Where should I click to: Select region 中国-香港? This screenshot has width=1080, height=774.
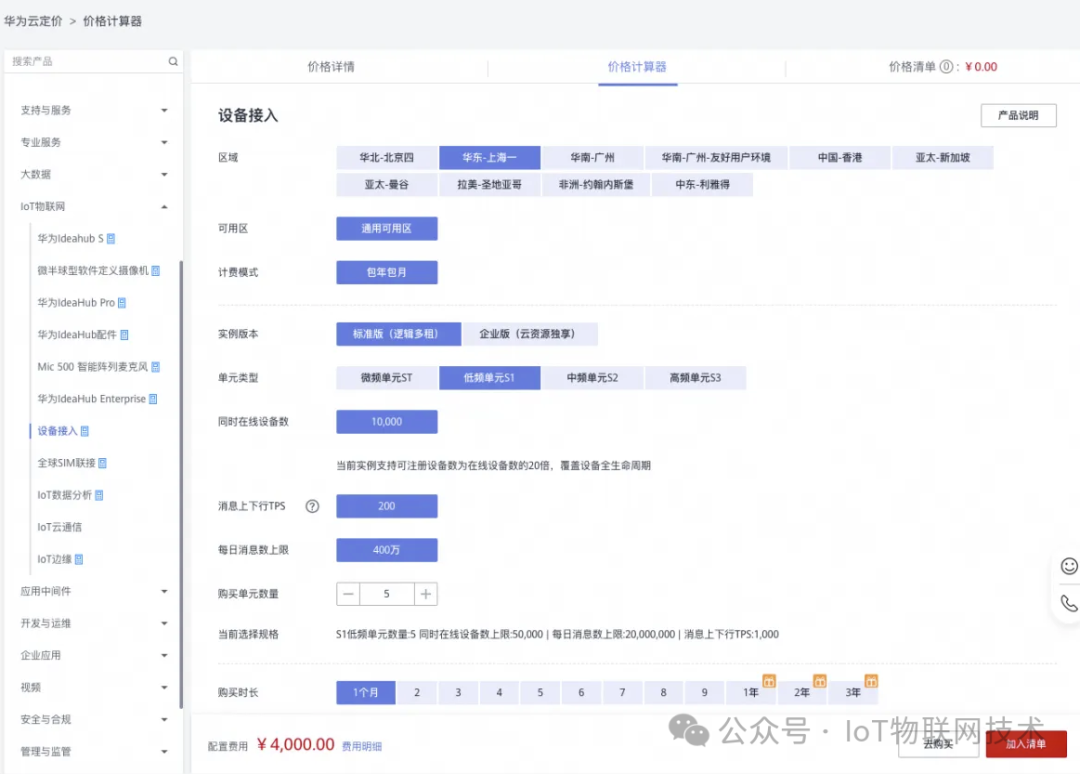point(840,158)
